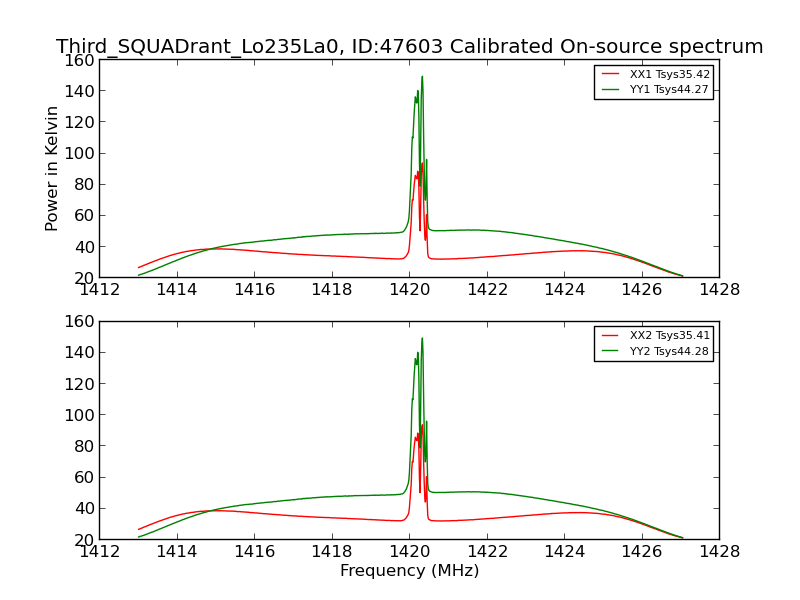Click the 100 y-tick label of bottom plot

79,415
